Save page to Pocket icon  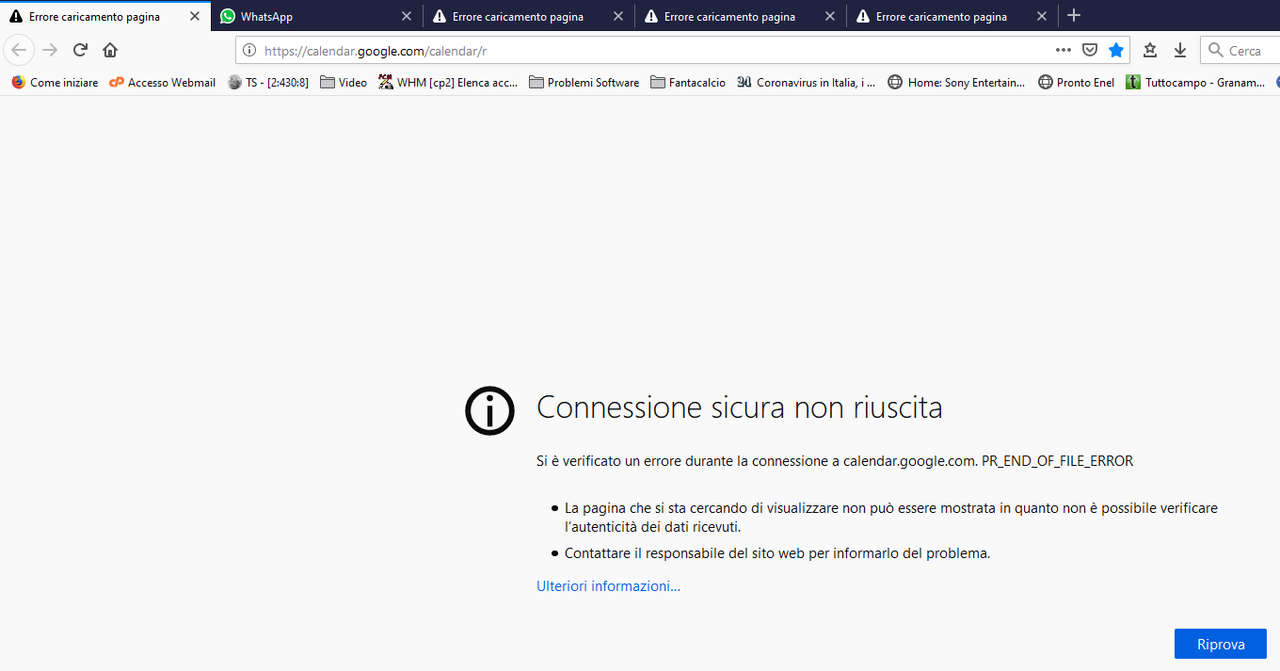pyautogui.click(x=1090, y=50)
